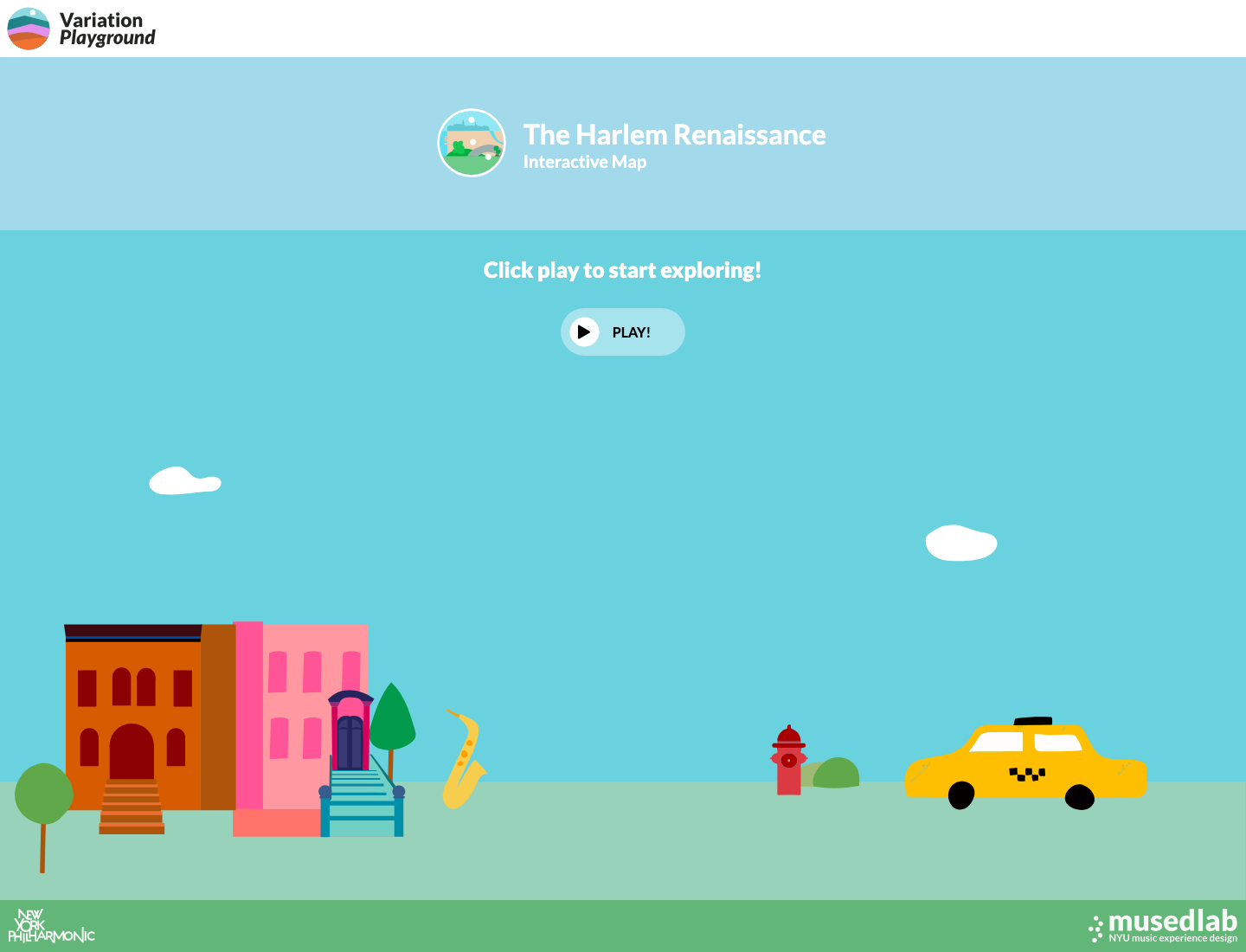
Task: Click the round green tree beside orange building
Action: 43,817
